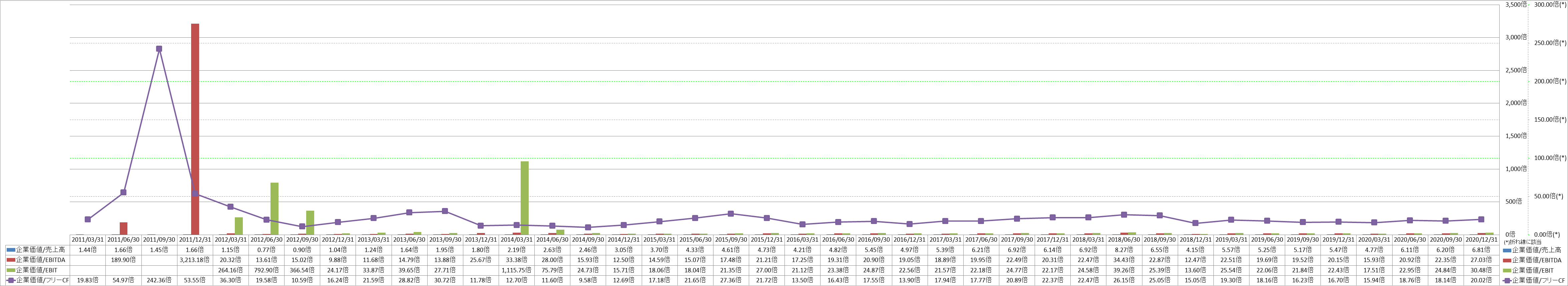Click the 242.36倍 free CF cell
The width and height of the screenshot is (1568, 286).
[159, 281]
